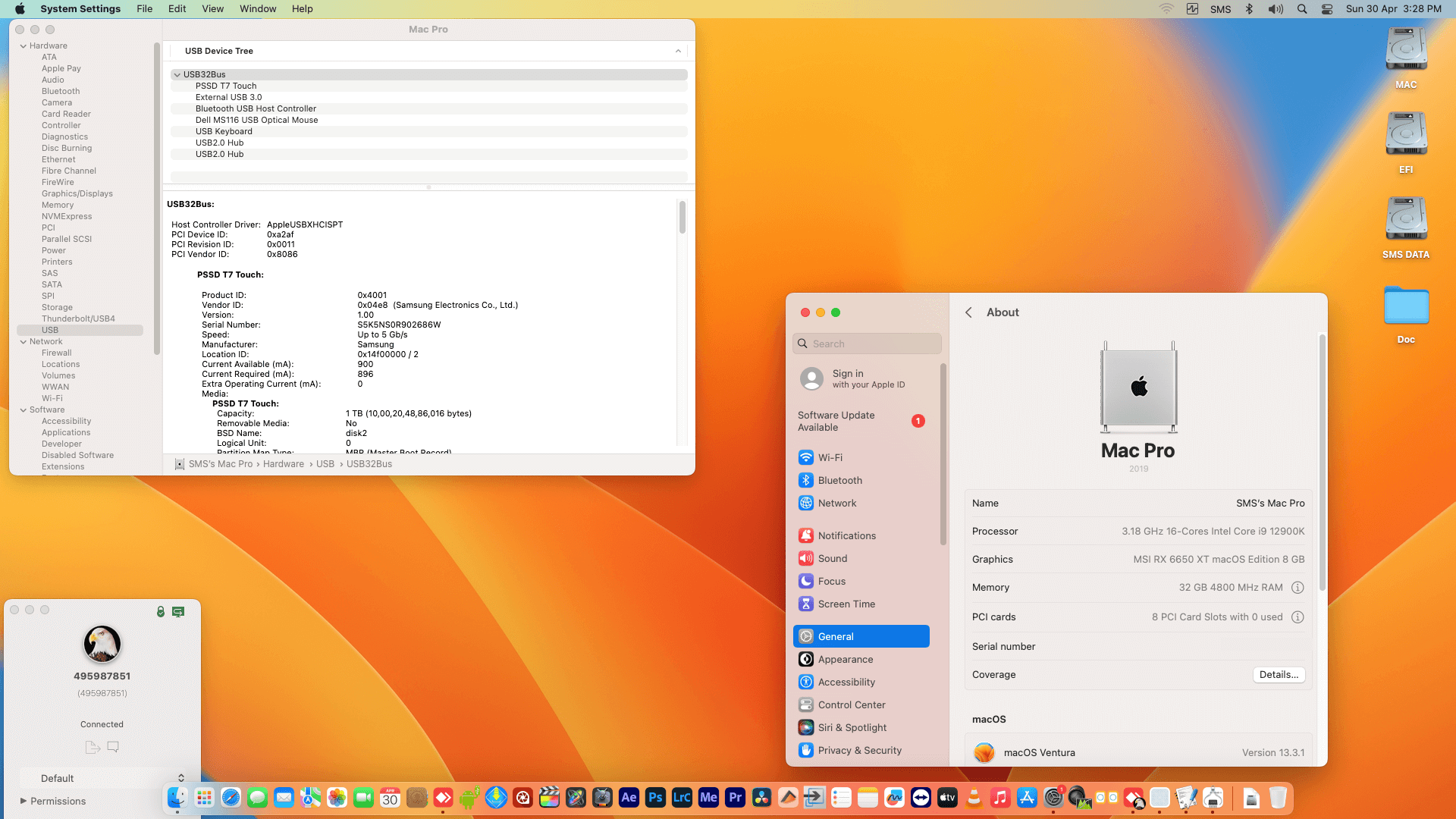Open Privacy & Security settings
1456x819 pixels.
pyautogui.click(x=861, y=751)
